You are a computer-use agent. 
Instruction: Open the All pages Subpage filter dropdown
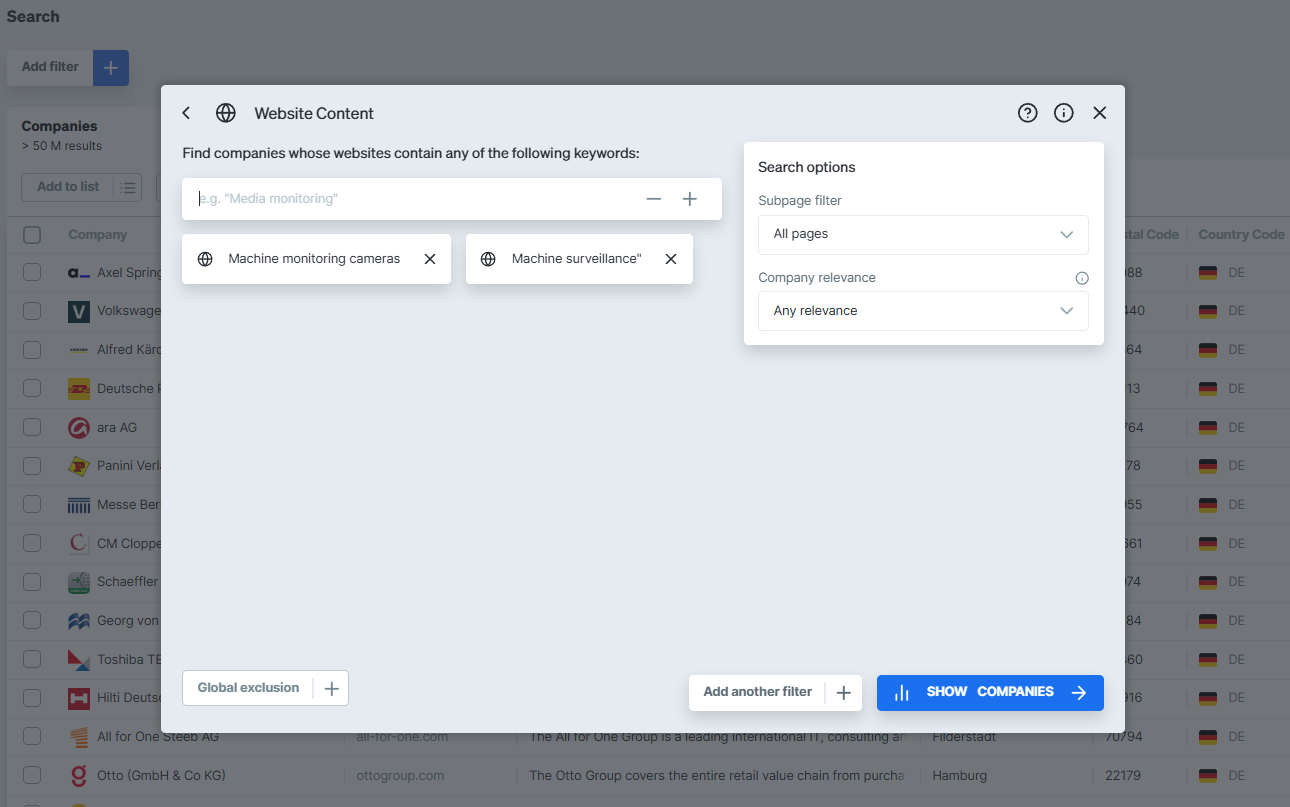pos(922,234)
